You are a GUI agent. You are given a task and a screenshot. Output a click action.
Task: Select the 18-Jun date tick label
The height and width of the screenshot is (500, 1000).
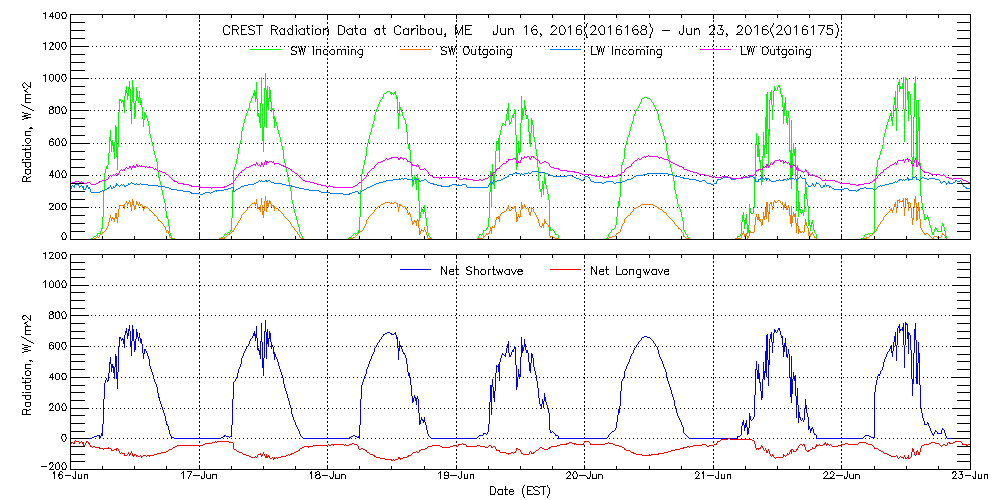coord(328,477)
